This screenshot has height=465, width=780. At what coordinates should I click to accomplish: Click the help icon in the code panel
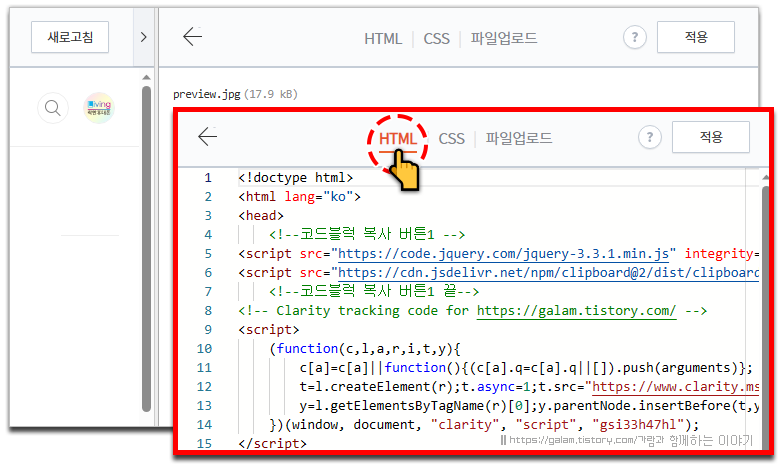pos(650,137)
